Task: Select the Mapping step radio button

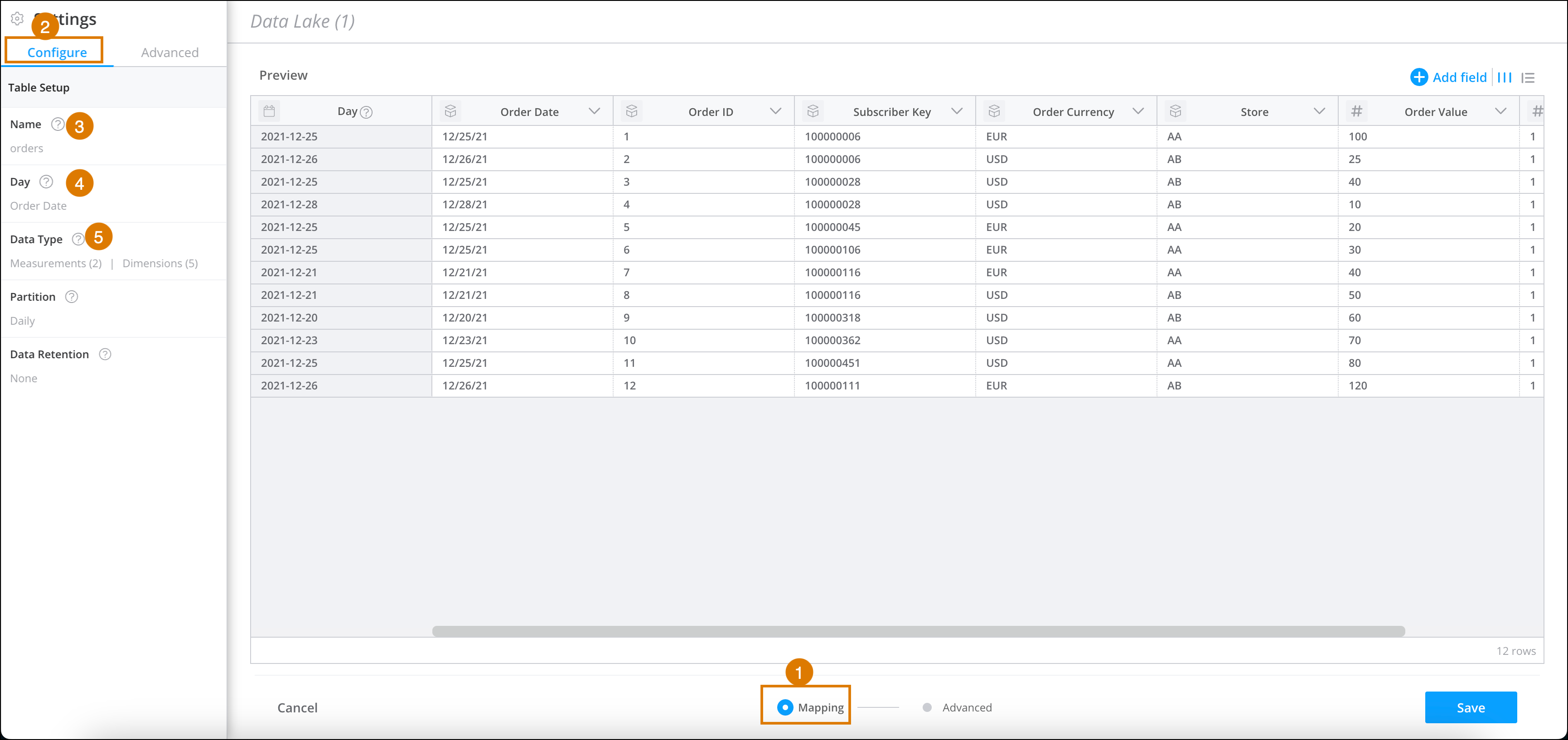Action: (x=785, y=707)
